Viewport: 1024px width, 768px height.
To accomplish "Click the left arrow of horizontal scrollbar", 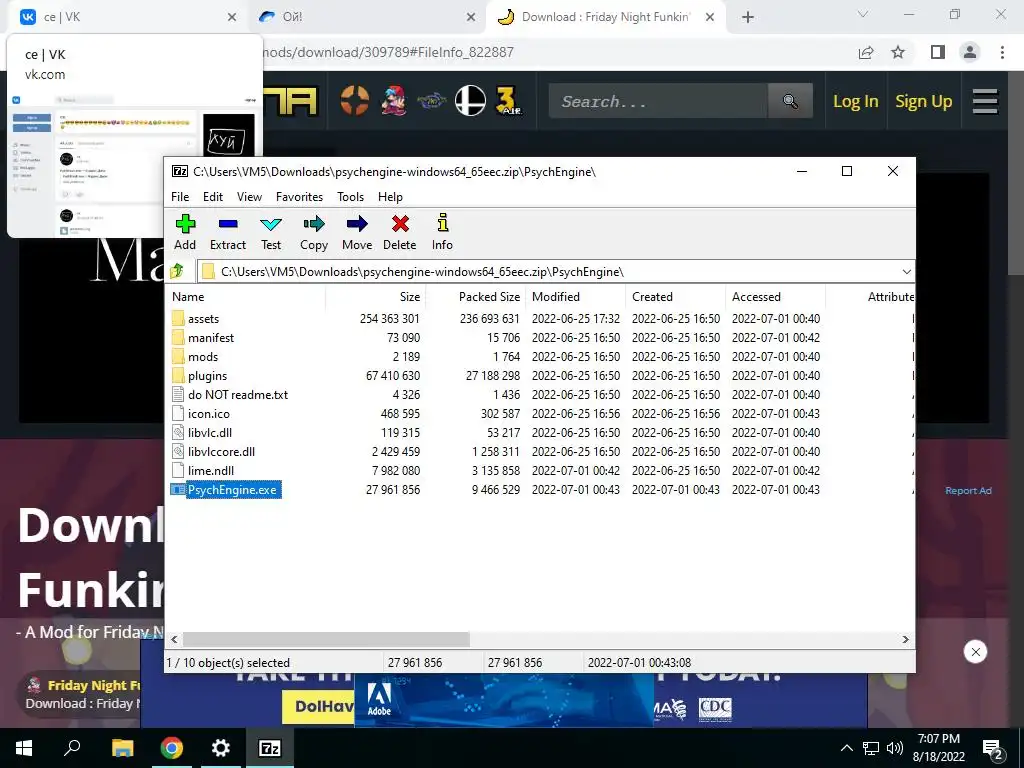I will 174,639.
